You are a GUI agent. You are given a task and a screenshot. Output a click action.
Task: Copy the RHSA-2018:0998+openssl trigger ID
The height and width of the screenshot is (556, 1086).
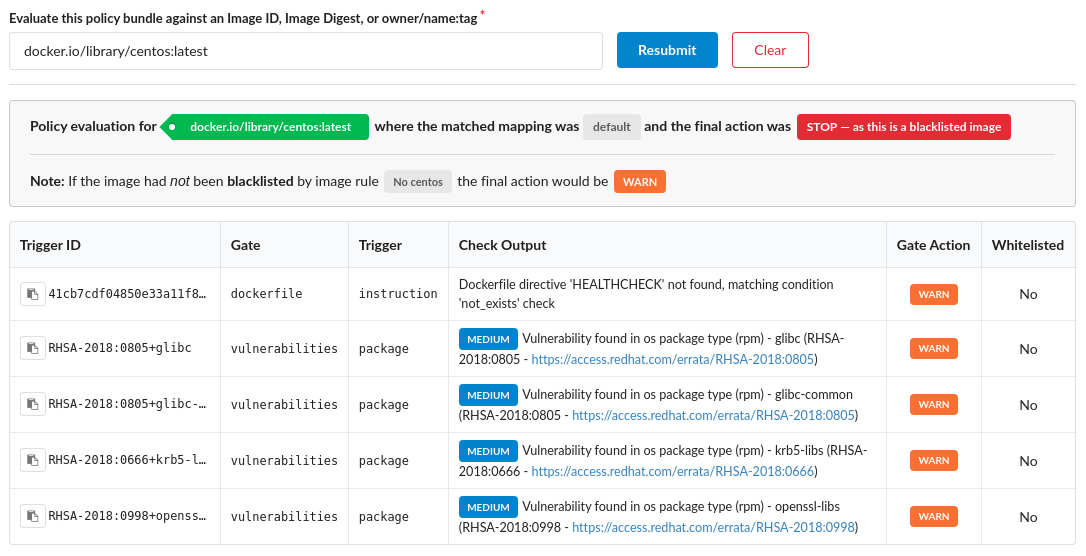[33, 517]
